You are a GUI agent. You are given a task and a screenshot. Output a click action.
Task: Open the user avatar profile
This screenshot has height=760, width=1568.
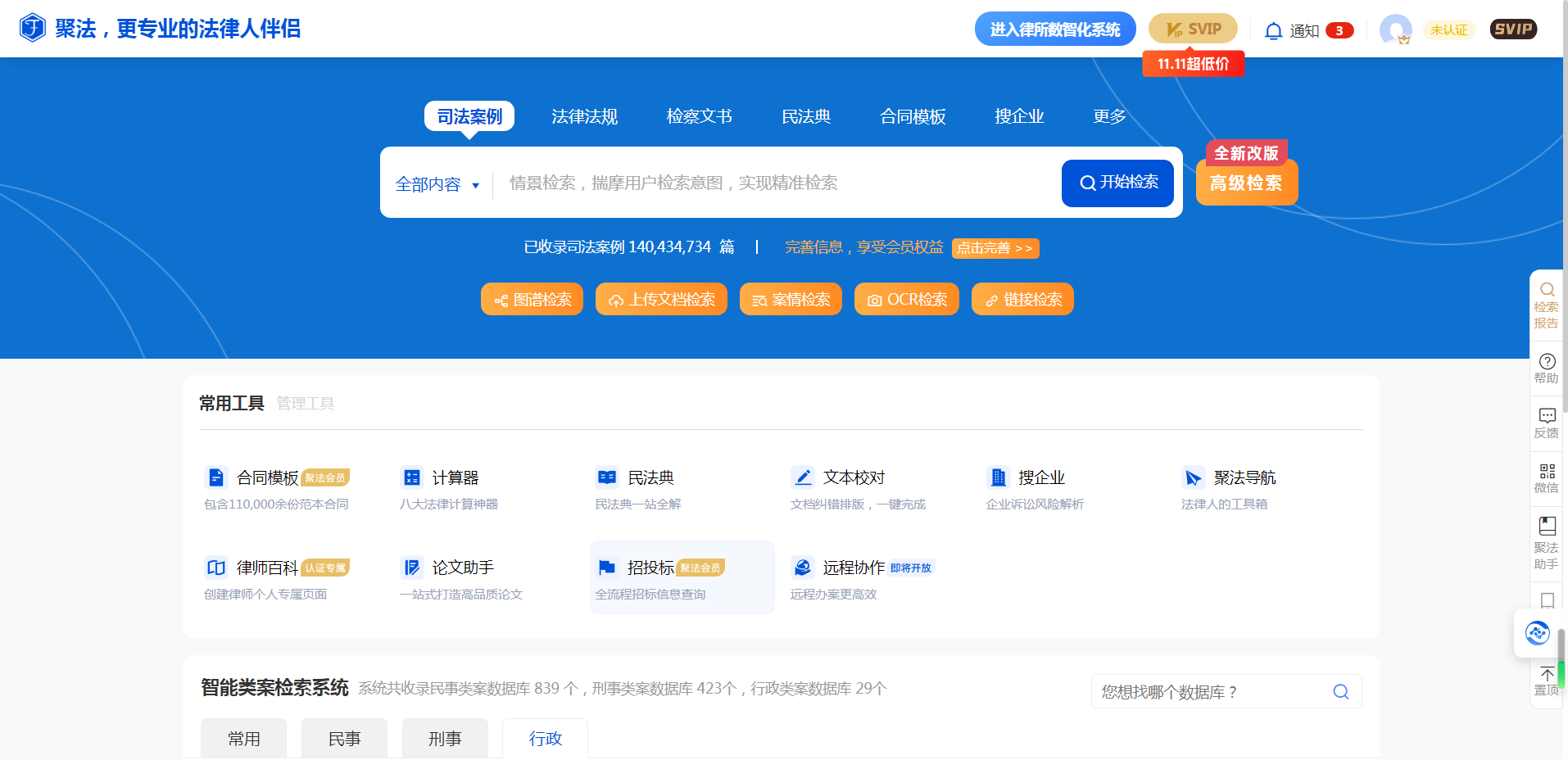[1394, 30]
